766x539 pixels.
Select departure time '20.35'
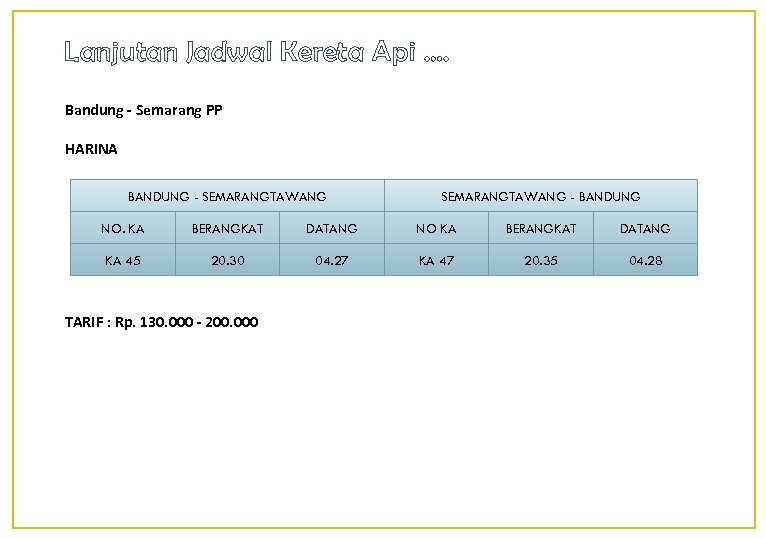[541, 260]
